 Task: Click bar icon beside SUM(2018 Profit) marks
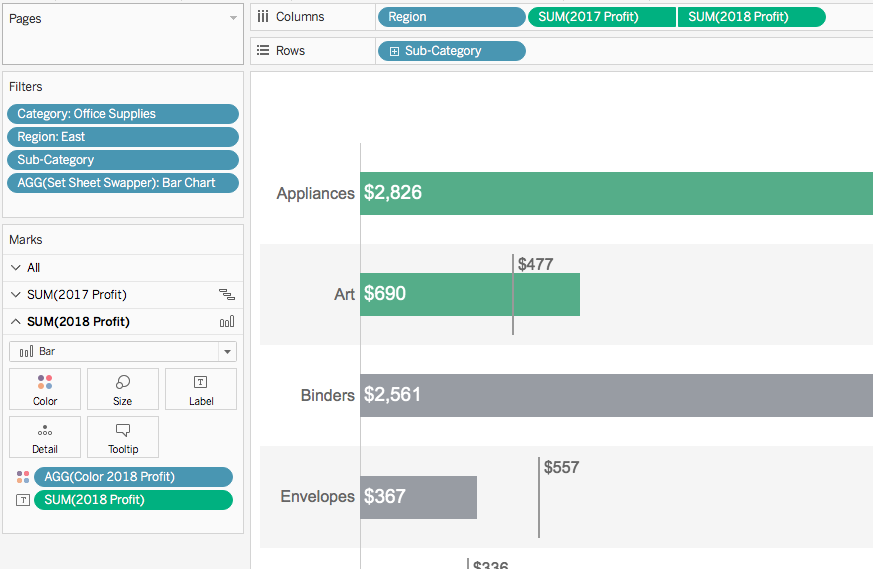tap(227, 322)
